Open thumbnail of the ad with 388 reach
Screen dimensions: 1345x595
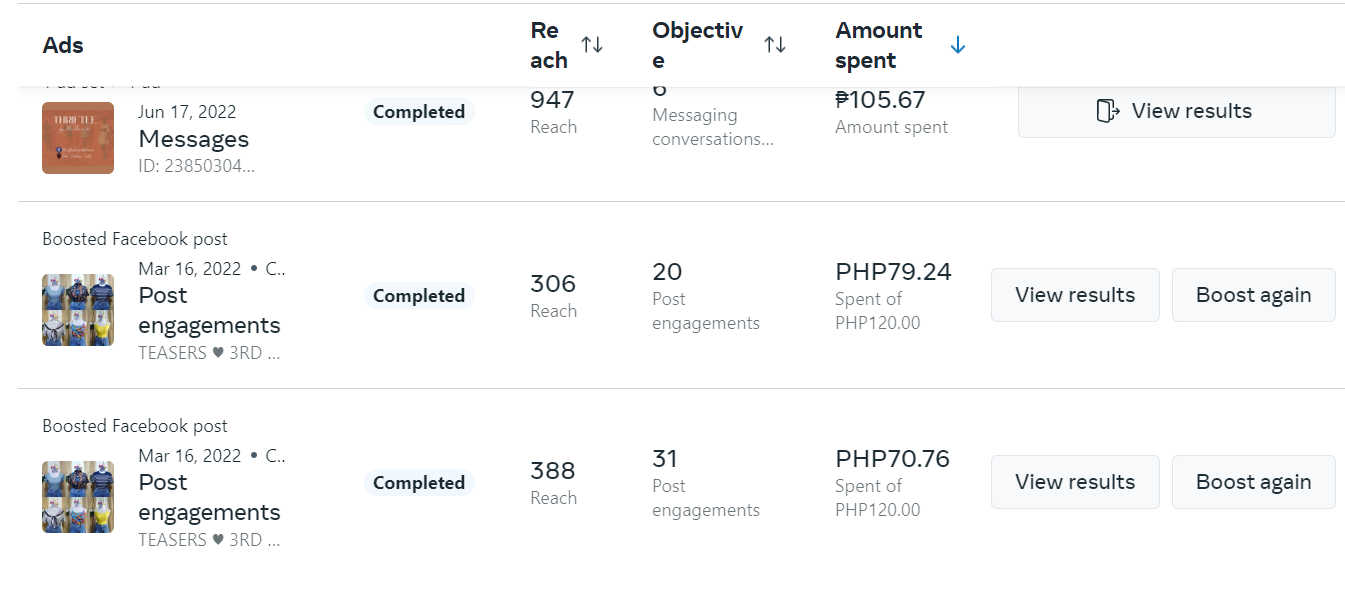(78, 497)
